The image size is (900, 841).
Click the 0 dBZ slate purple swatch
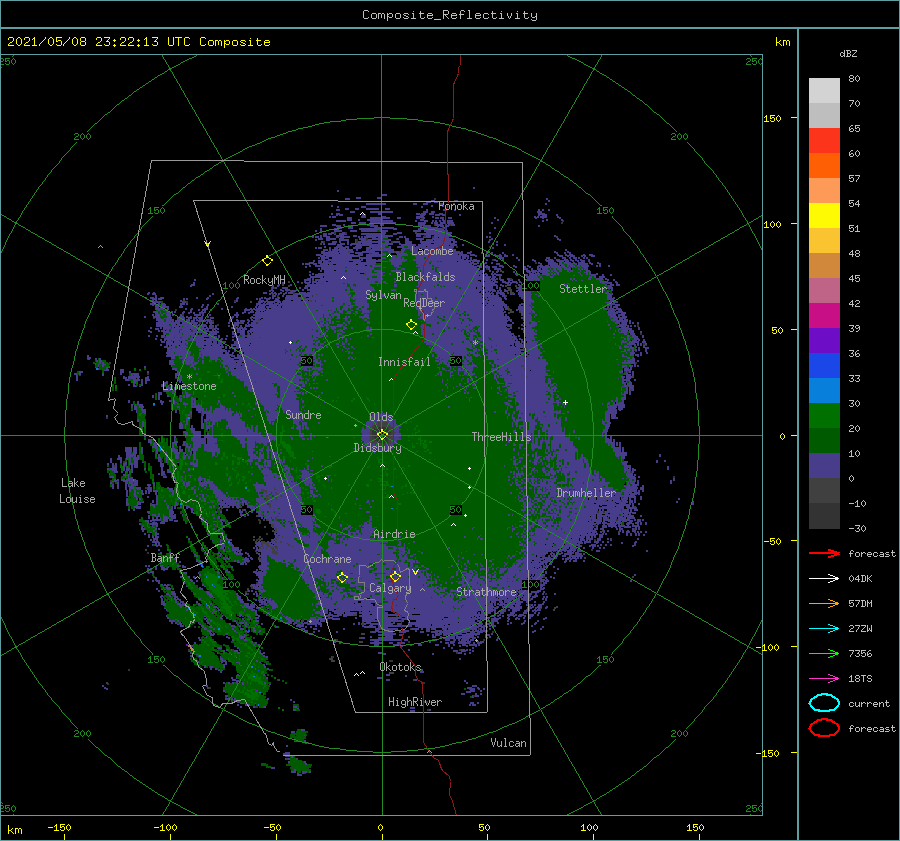(824, 465)
